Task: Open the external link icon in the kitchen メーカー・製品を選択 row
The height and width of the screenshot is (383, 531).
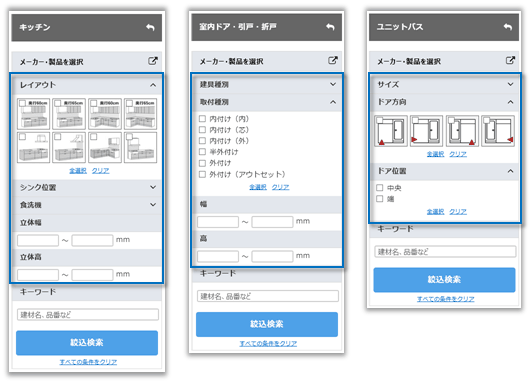Action: 153,61
